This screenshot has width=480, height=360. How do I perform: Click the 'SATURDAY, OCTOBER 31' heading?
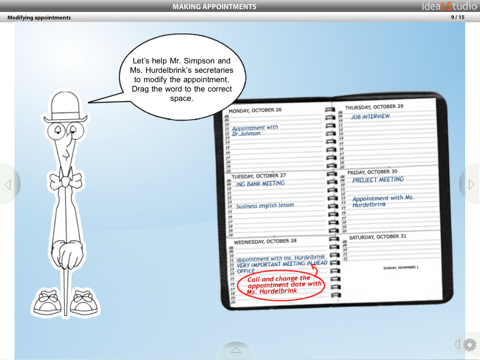pyautogui.click(x=378, y=237)
